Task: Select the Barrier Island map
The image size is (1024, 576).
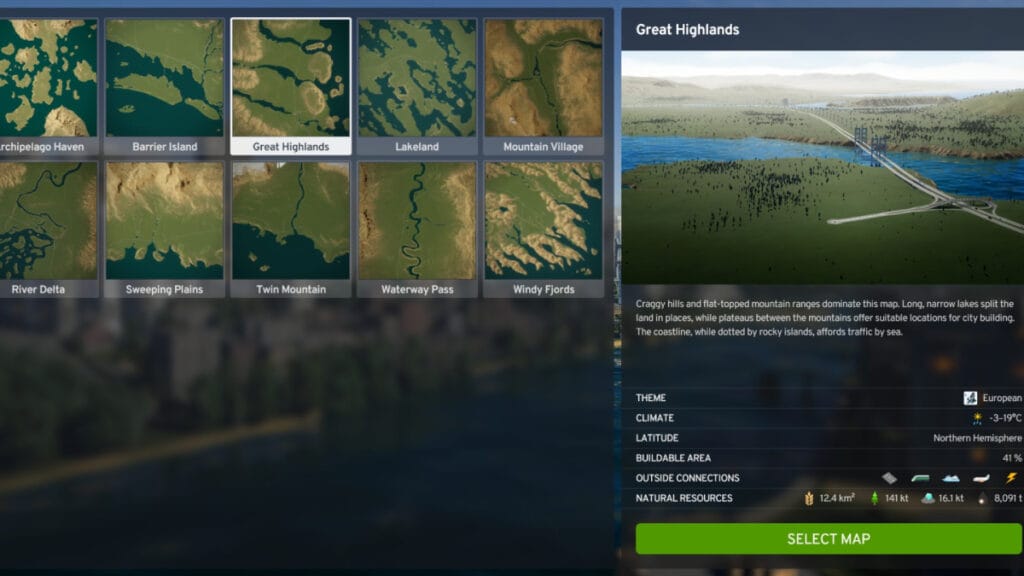Action: (x=165, y=78)
